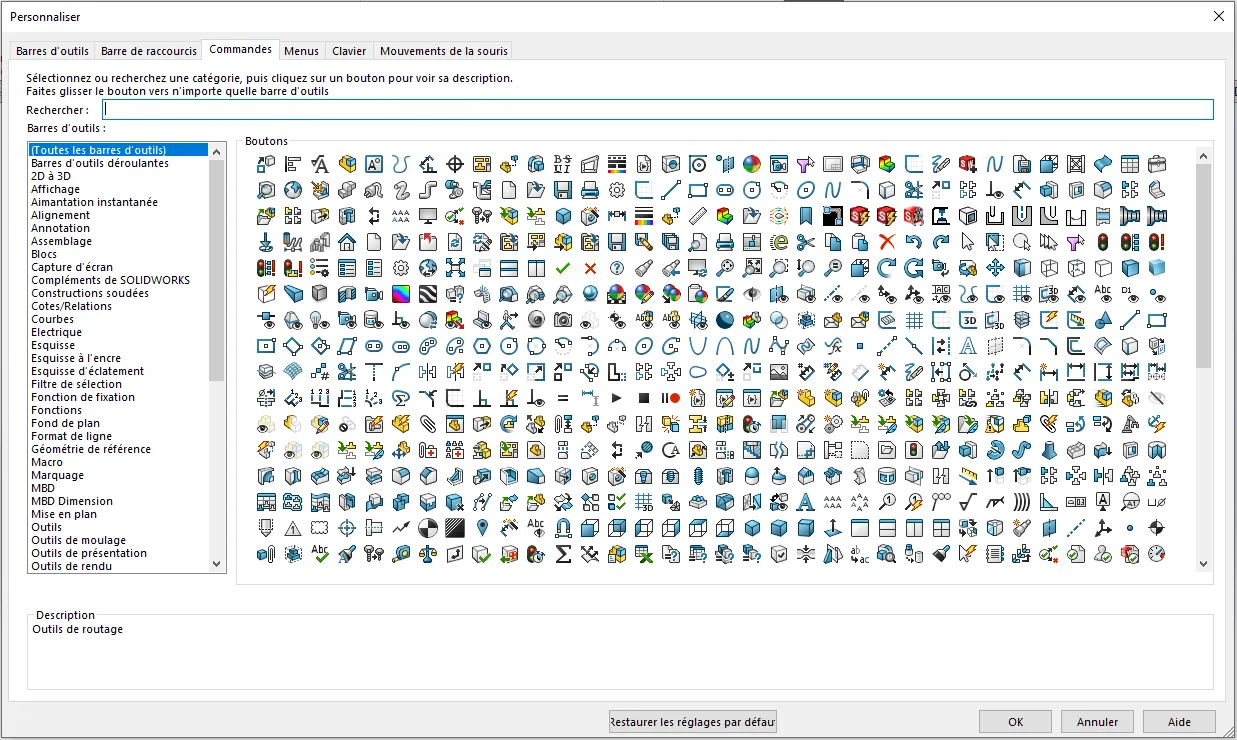
Task: Select the Commandes tab
Action: [x=240, y=49]
